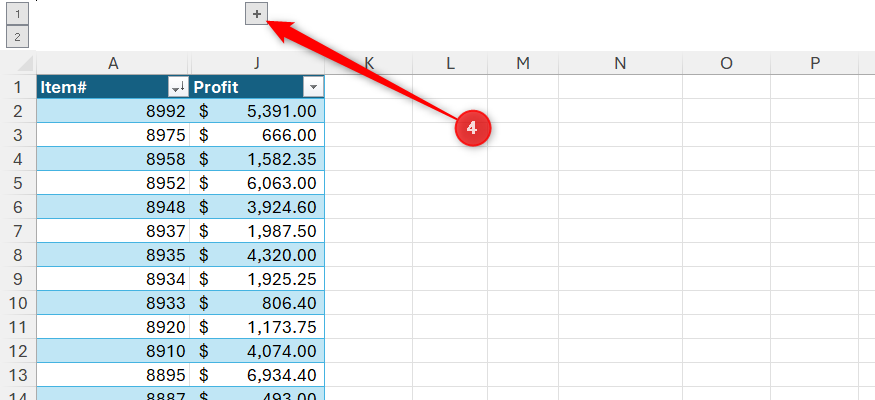Select profit cell 1,582.35
The height and width of the screenshot is (400, 875).
257,159
